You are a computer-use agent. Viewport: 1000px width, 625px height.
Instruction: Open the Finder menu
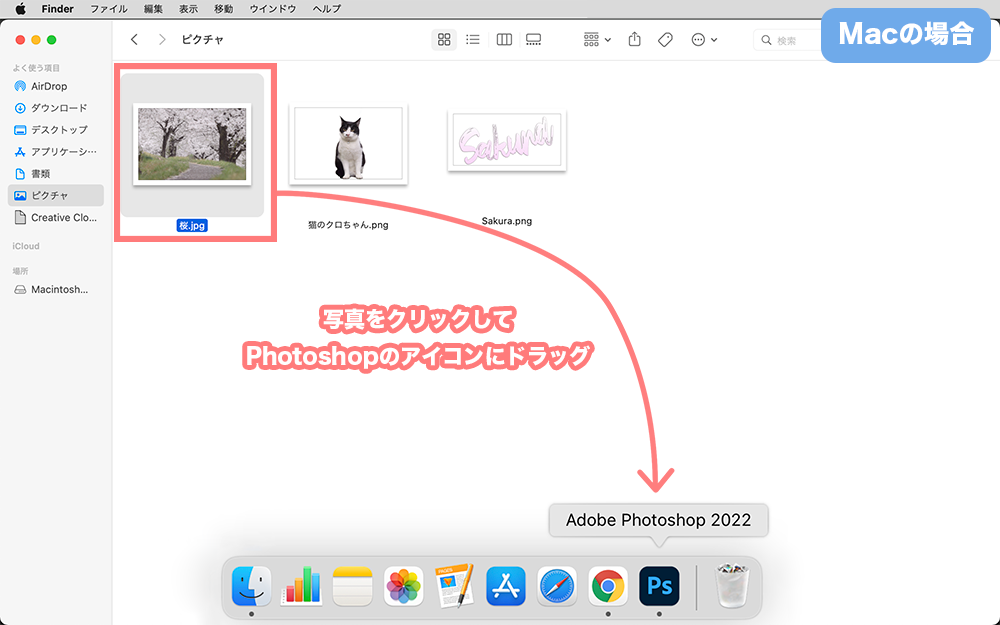[x=57, y=9]
